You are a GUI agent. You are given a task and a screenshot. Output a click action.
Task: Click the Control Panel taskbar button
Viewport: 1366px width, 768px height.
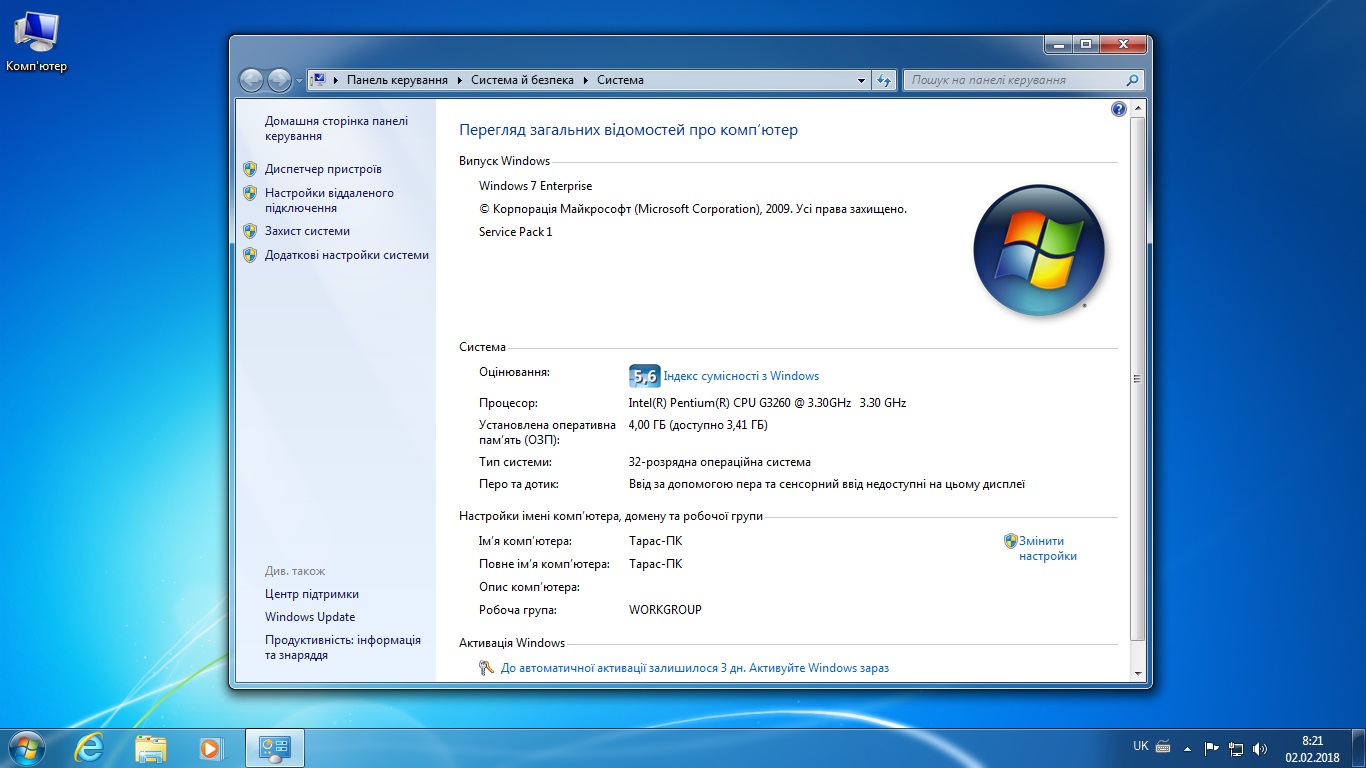pos(274,747)
